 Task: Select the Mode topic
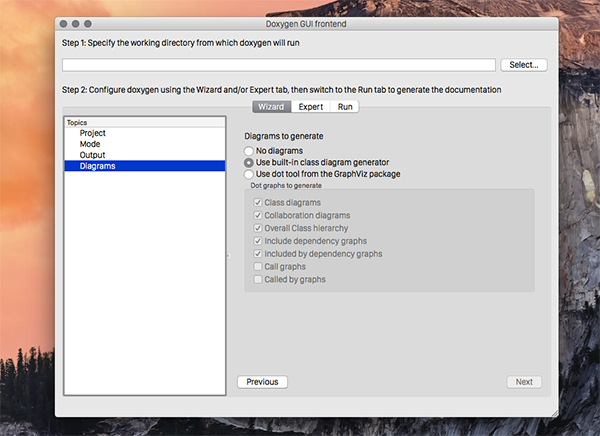click(145, 144)
